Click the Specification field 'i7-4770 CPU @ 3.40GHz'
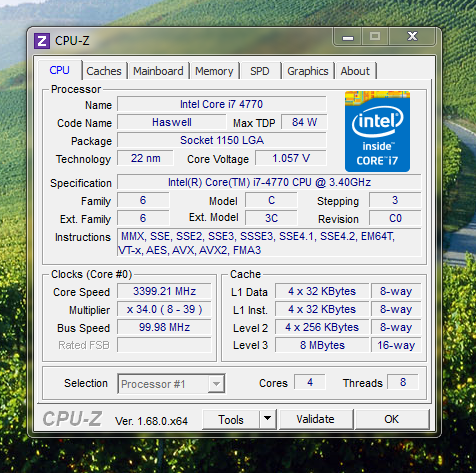Screen dimensions: 476x473 (x=269, y=182)
